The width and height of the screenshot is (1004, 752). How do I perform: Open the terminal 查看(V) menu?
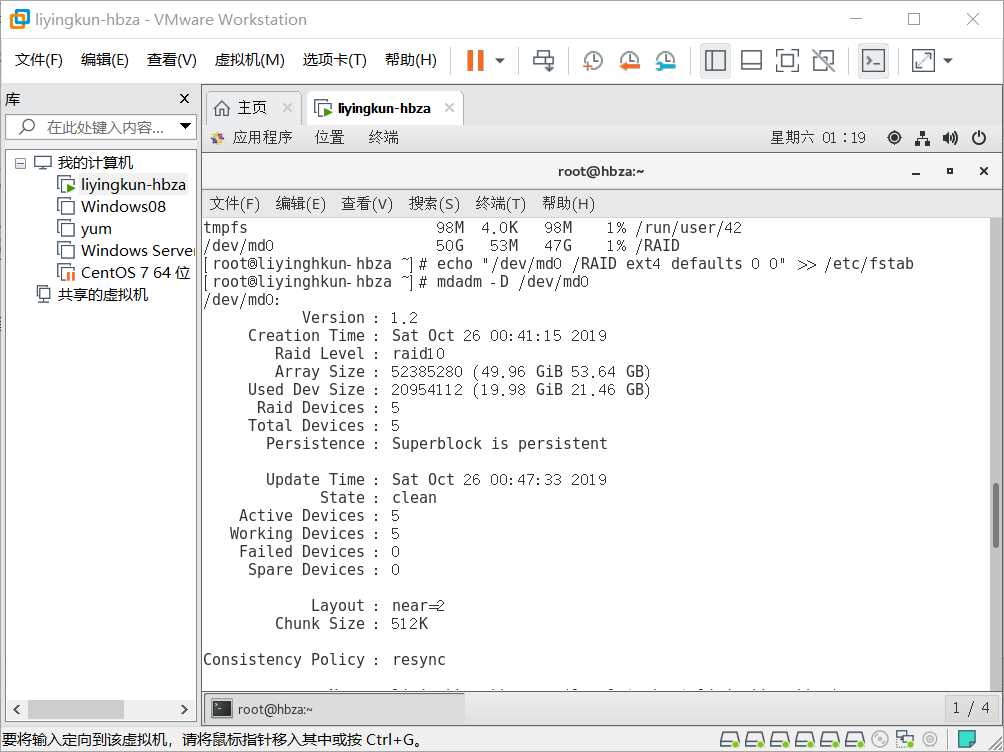coord(366,204)
